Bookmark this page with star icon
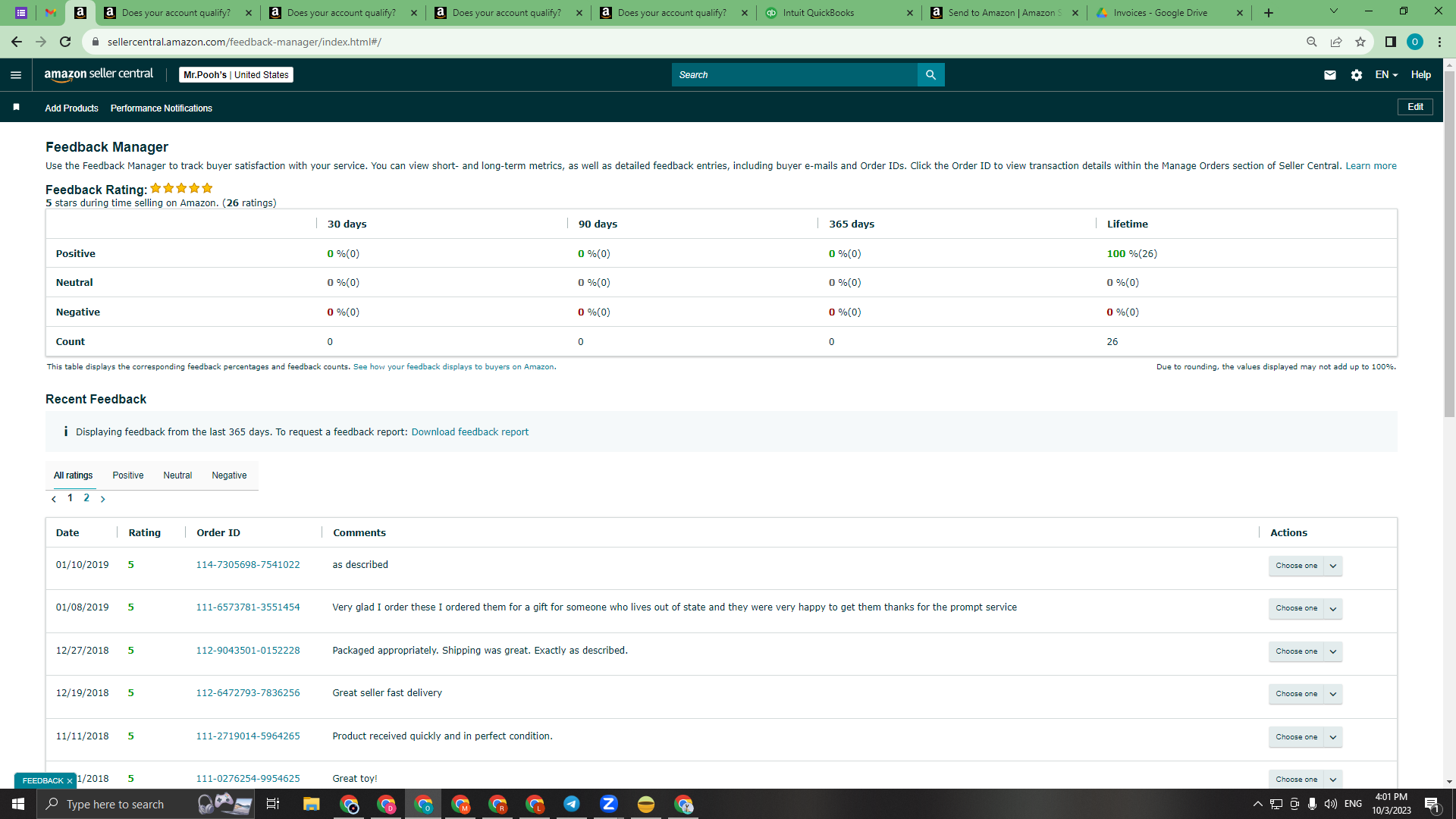The height and width of the screenshot is (819, 1456). click(x=1360, y=42)
